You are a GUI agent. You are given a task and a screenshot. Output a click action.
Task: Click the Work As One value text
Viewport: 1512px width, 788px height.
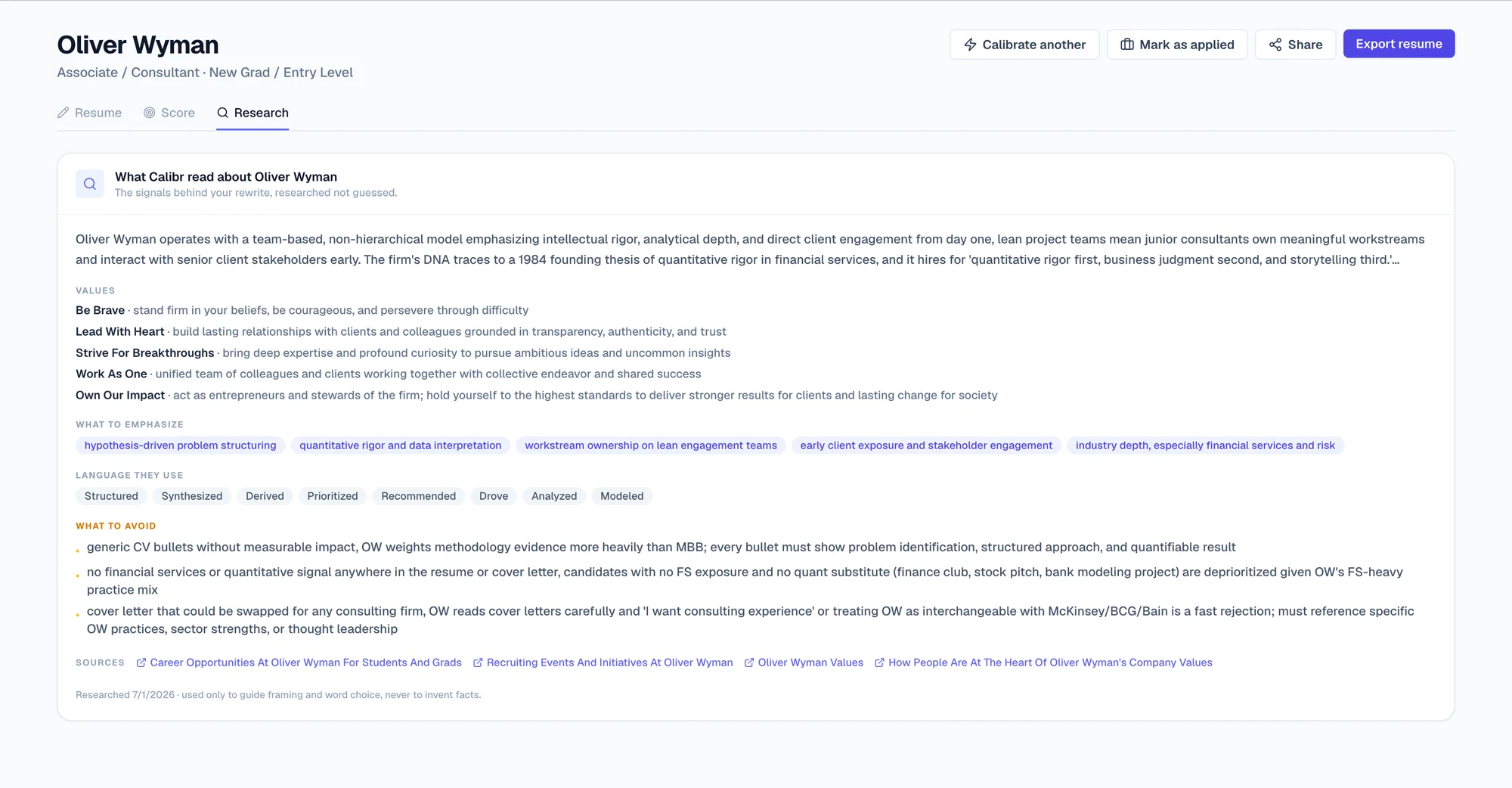[x=111, y=374]
